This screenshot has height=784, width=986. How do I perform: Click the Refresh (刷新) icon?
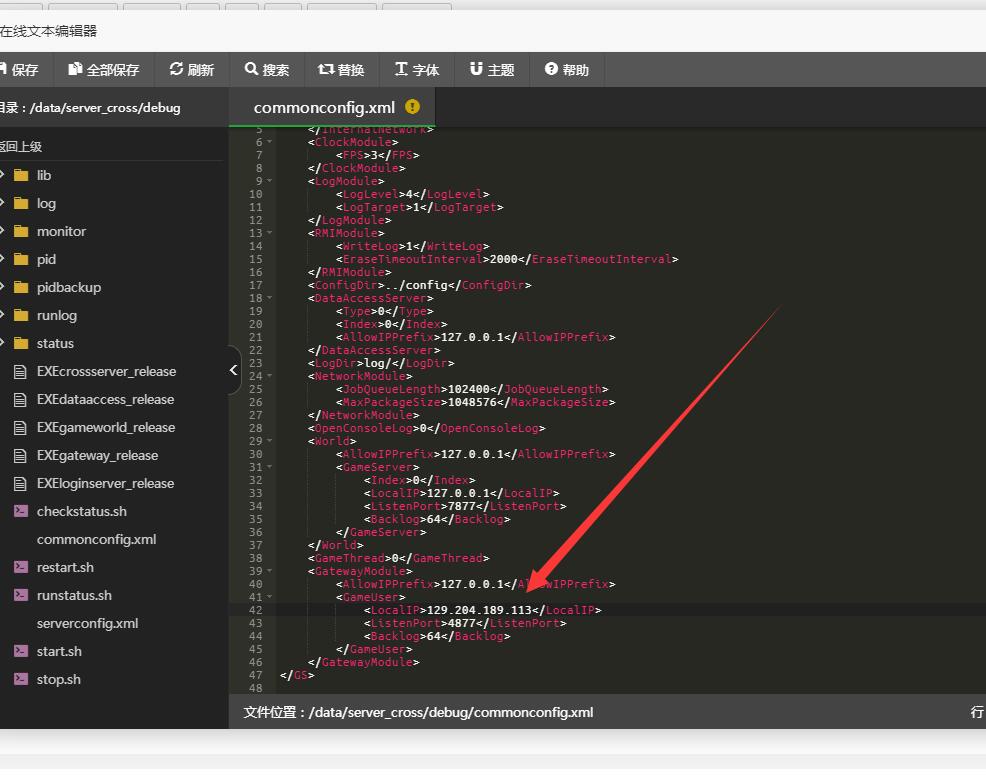[x=176, y=69]
